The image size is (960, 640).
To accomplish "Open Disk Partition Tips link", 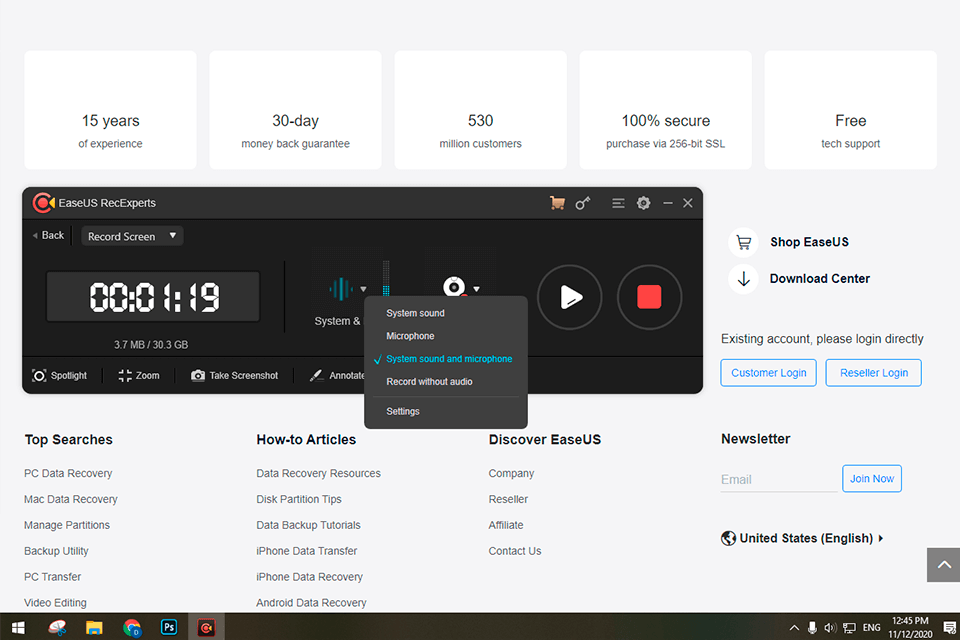I will tap(299, 499).
